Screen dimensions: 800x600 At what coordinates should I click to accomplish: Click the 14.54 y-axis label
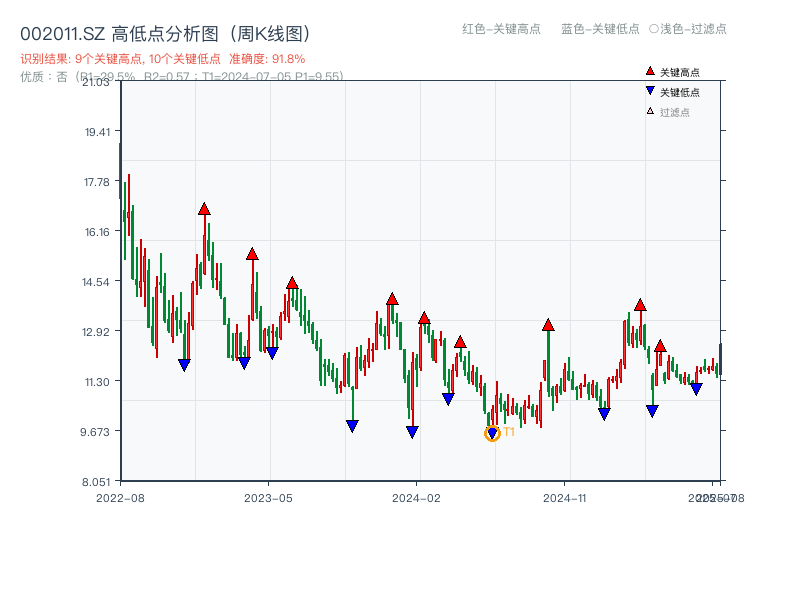coord(96,282)
